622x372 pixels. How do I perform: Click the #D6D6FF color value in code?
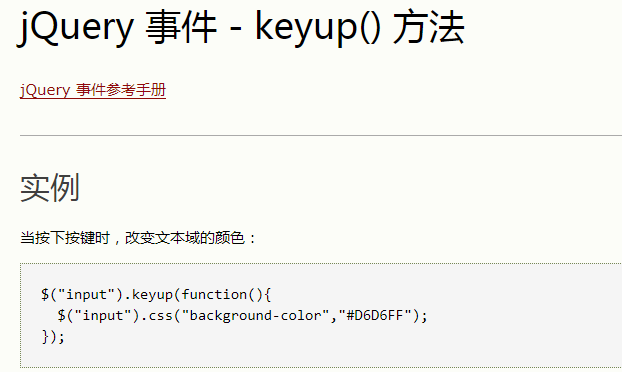pos(375,316)
